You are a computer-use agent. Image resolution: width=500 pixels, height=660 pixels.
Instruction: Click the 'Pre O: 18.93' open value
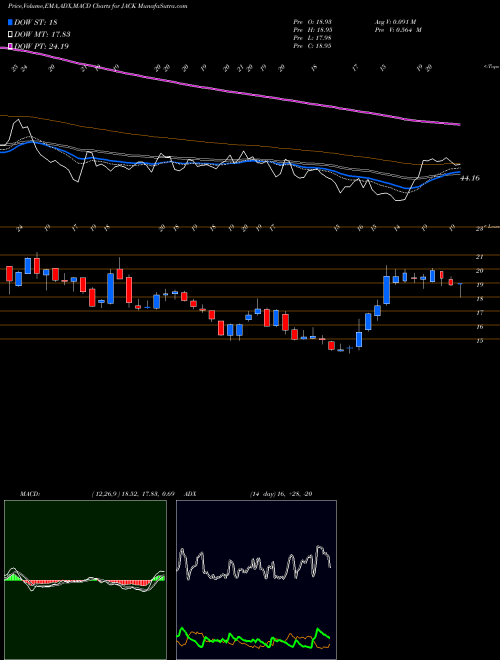click(x=312, y=22)
